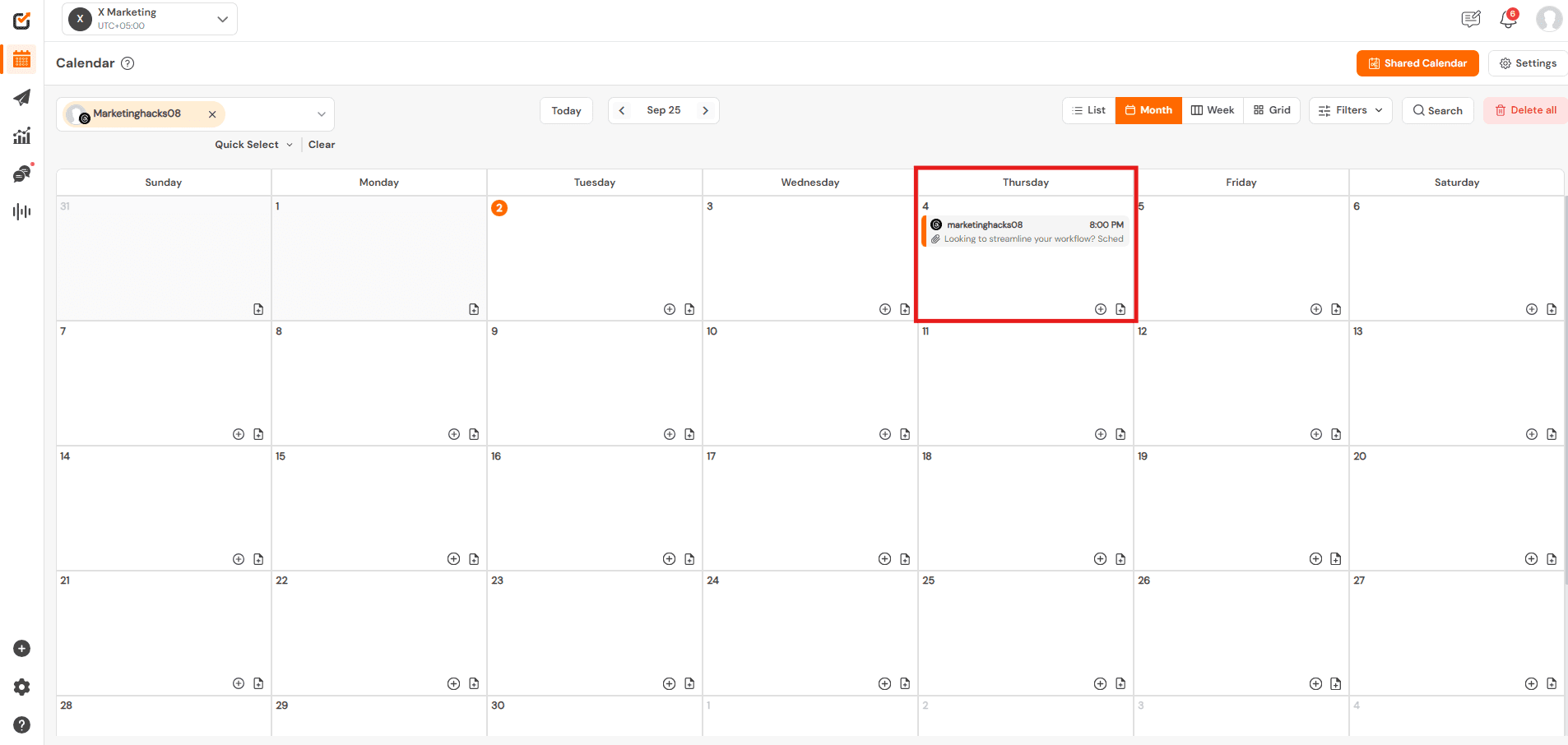
Task: Select the Calendar icon in the sidebar
Action: pos(21,58)
